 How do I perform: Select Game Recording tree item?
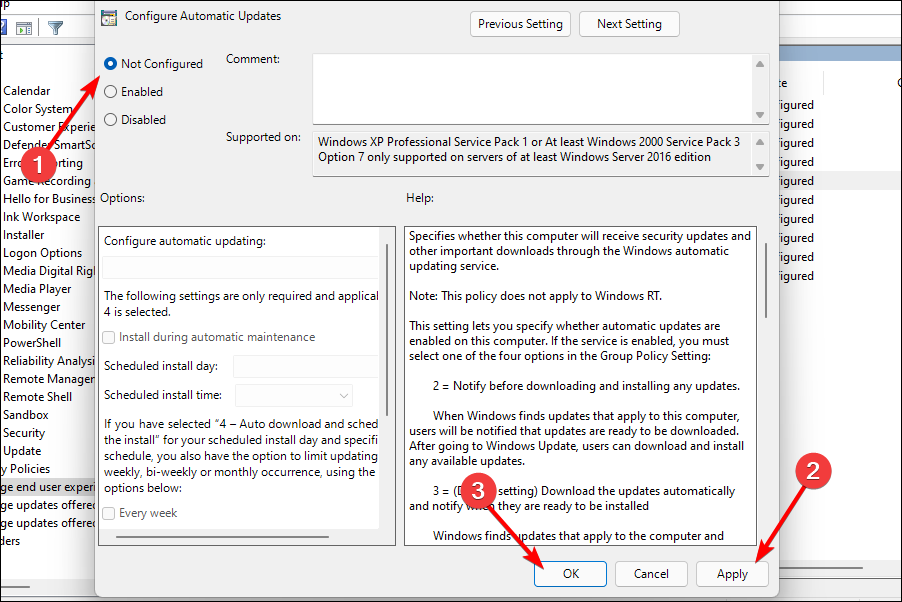(47, 181)
